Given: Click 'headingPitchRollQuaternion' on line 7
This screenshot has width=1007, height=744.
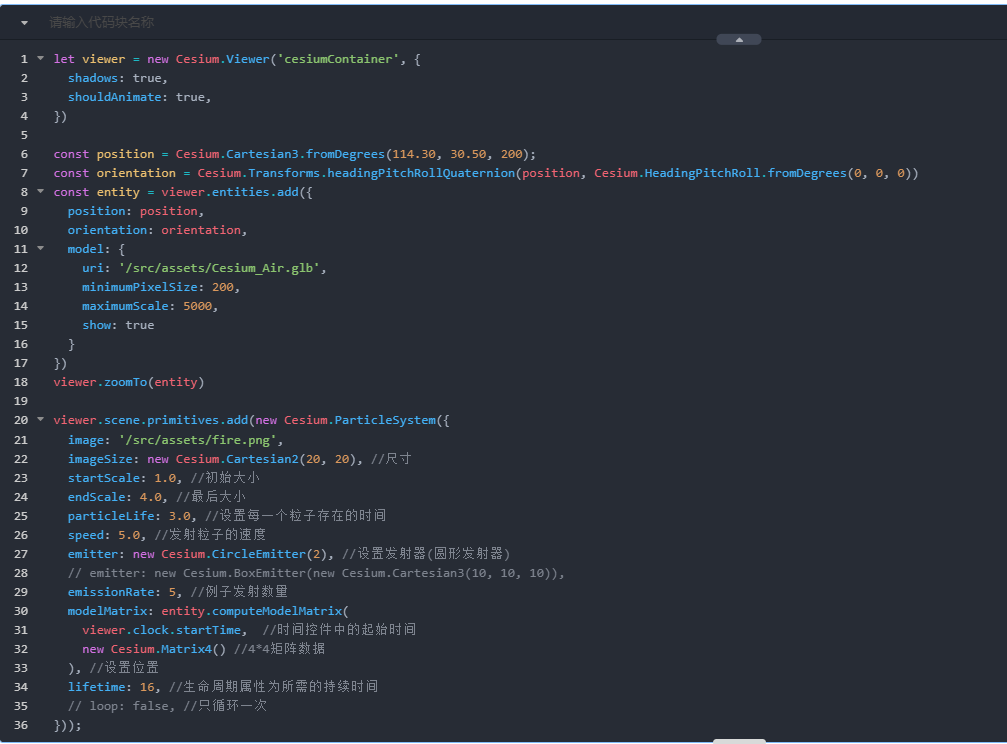Looking at the screenshot, I should (x=421, y=173).
